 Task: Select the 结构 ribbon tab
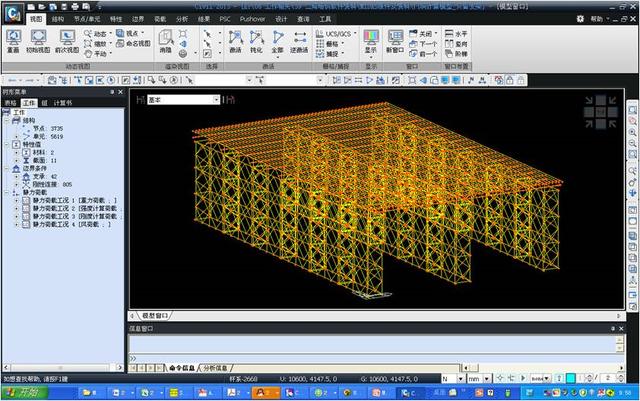tap(58, 19)
